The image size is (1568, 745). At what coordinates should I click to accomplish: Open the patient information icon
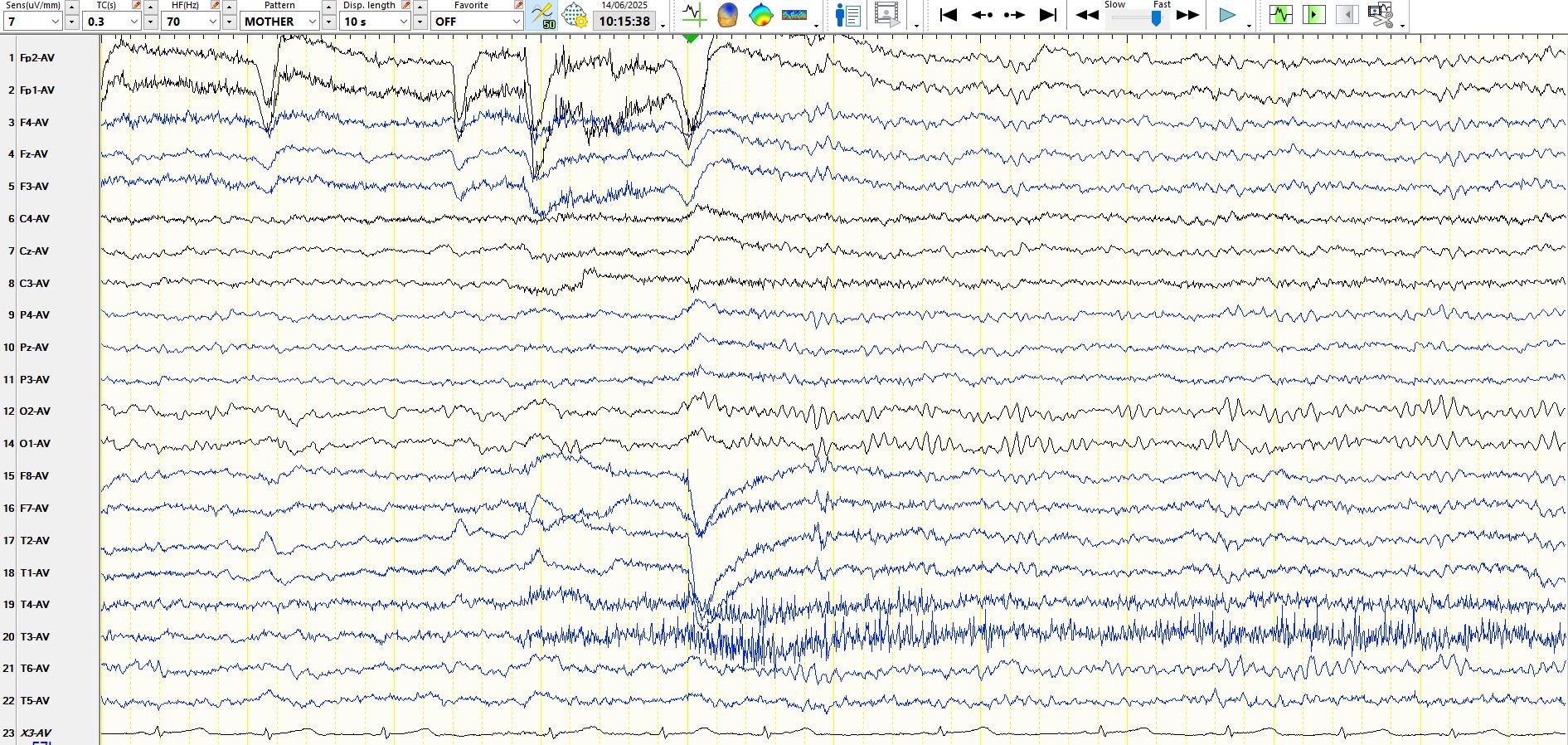coord(847,15)
